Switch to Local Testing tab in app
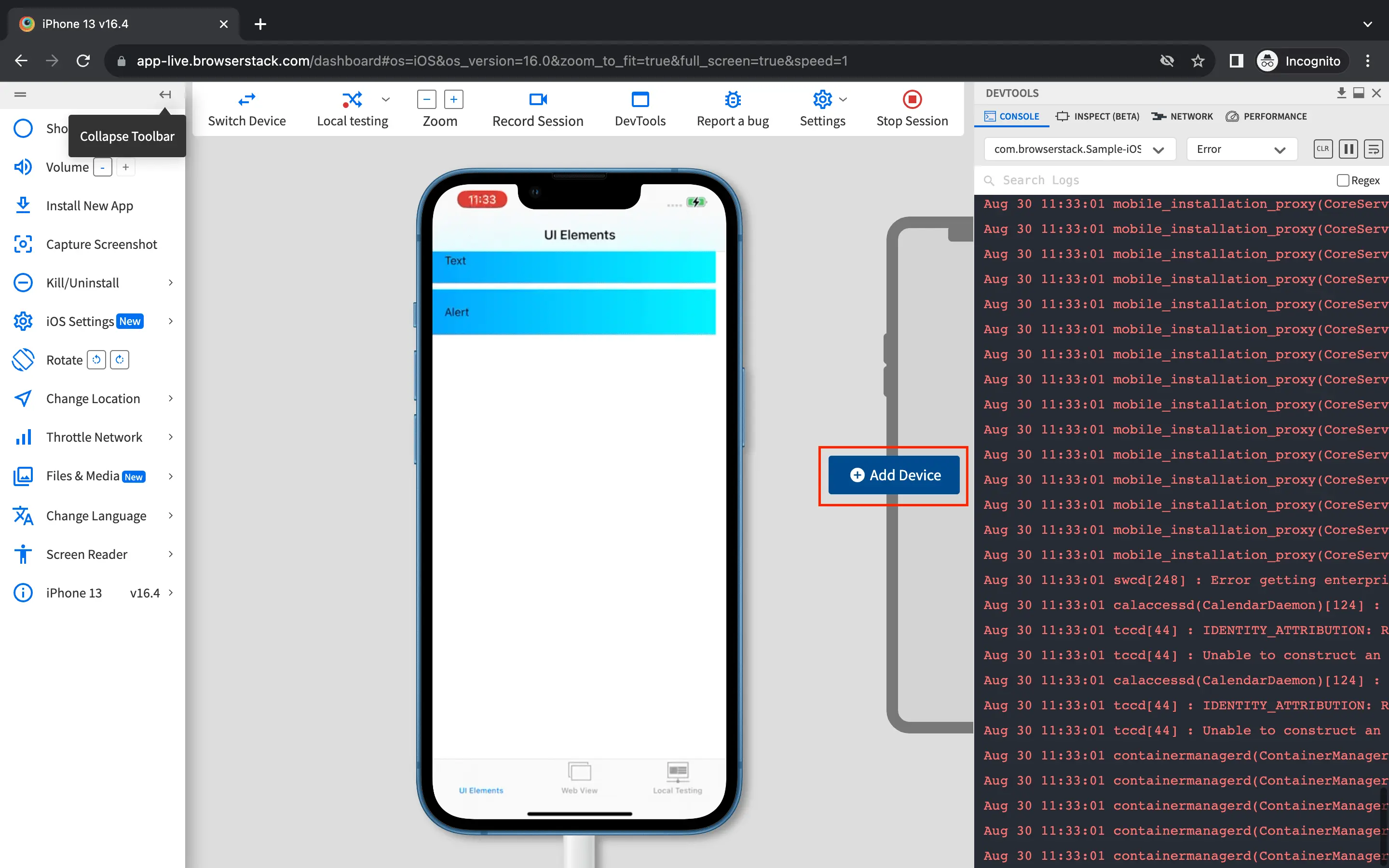Image resolution: width=1389 pixels, height=868 pixels. [677, 778]
